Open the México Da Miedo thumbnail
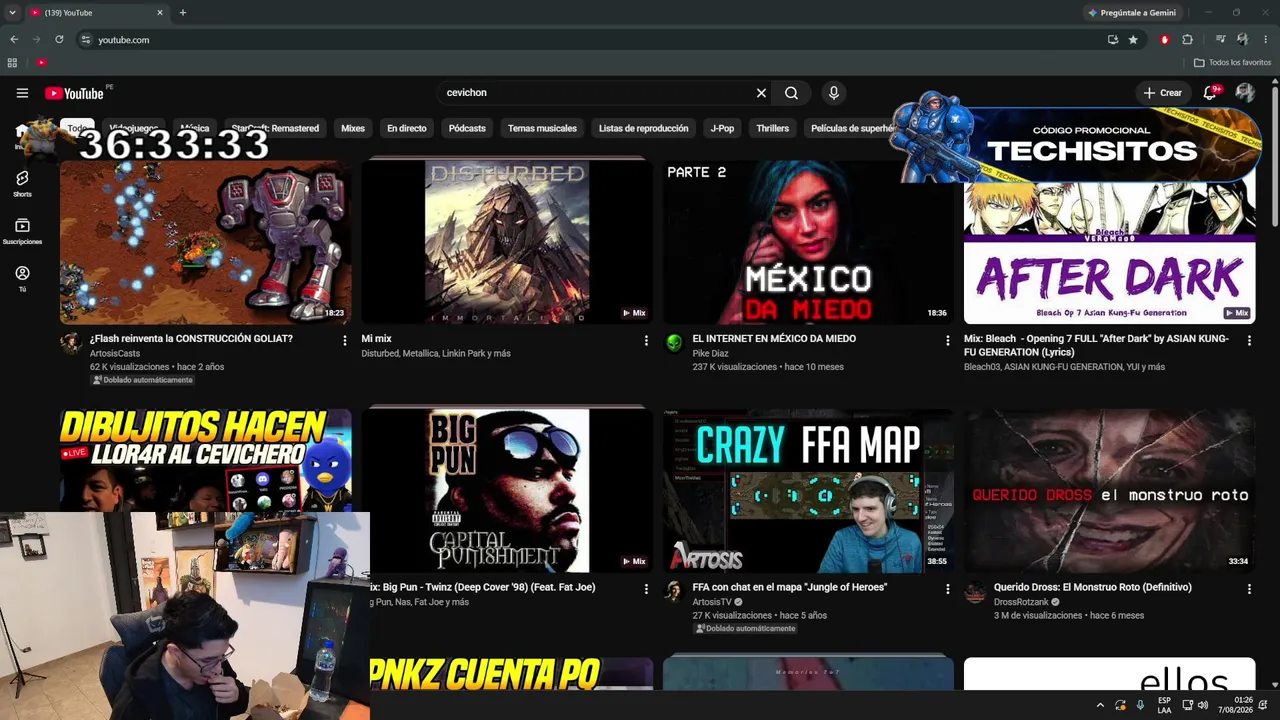Viewport: 1280px width, 720px height. [x=808, y=241]
